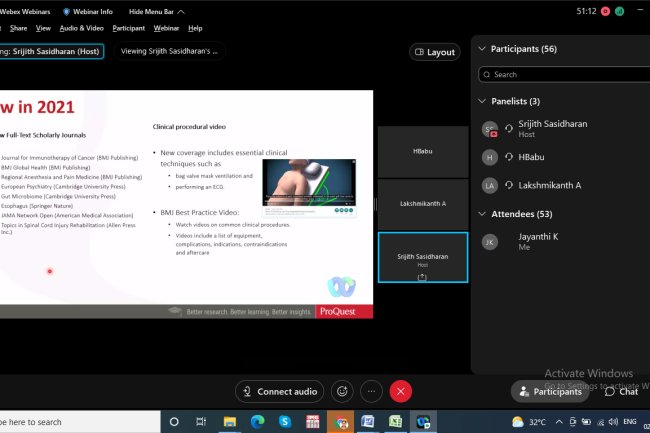Viewport: 650px width, 433px height.
Task: Click audio status icon beside Srijith Sasidharan
Action: click(x=509, y=128)
